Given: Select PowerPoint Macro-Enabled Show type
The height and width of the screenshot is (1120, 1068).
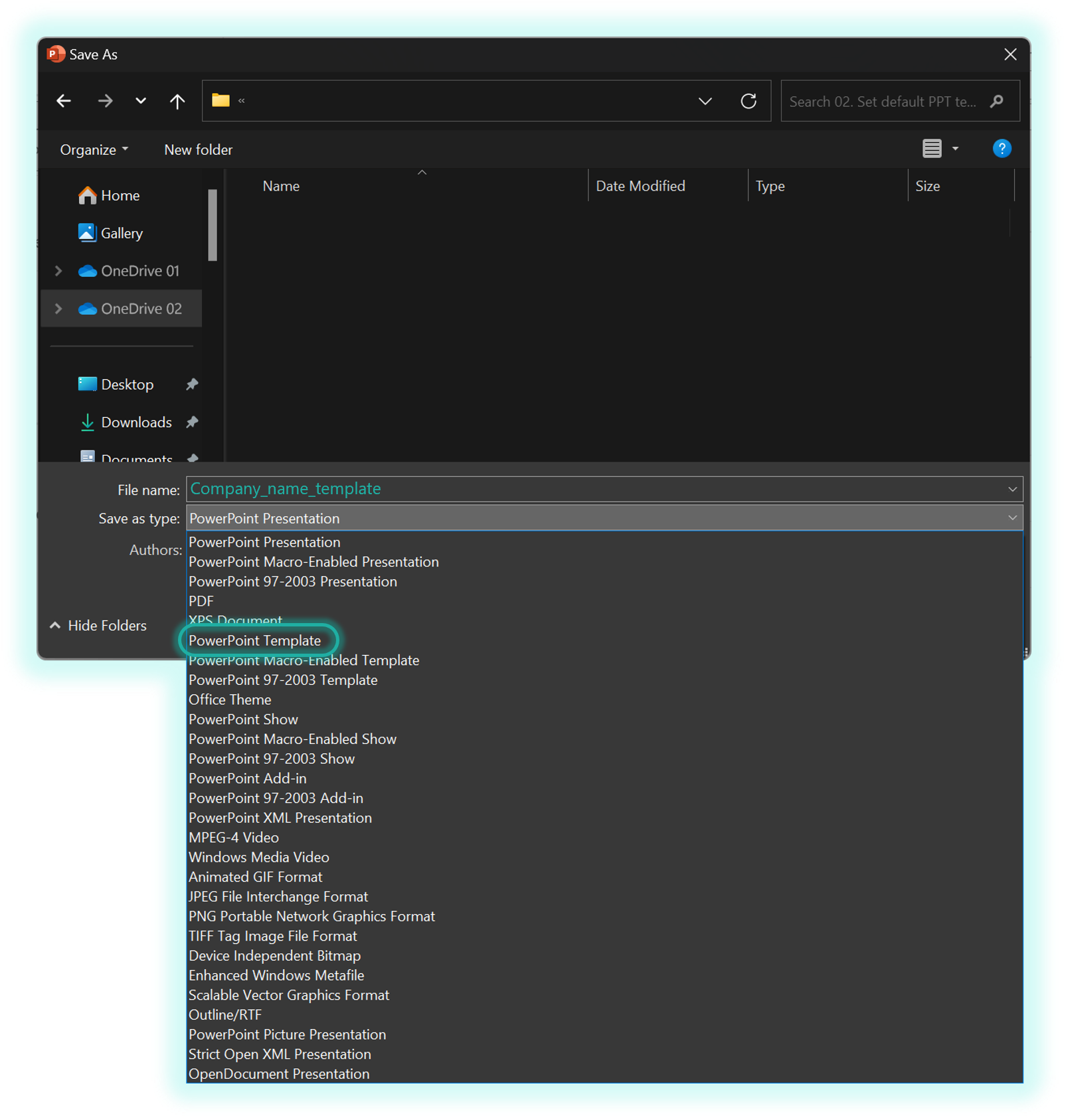Looking at the screenshot, I should click(604, 739).
